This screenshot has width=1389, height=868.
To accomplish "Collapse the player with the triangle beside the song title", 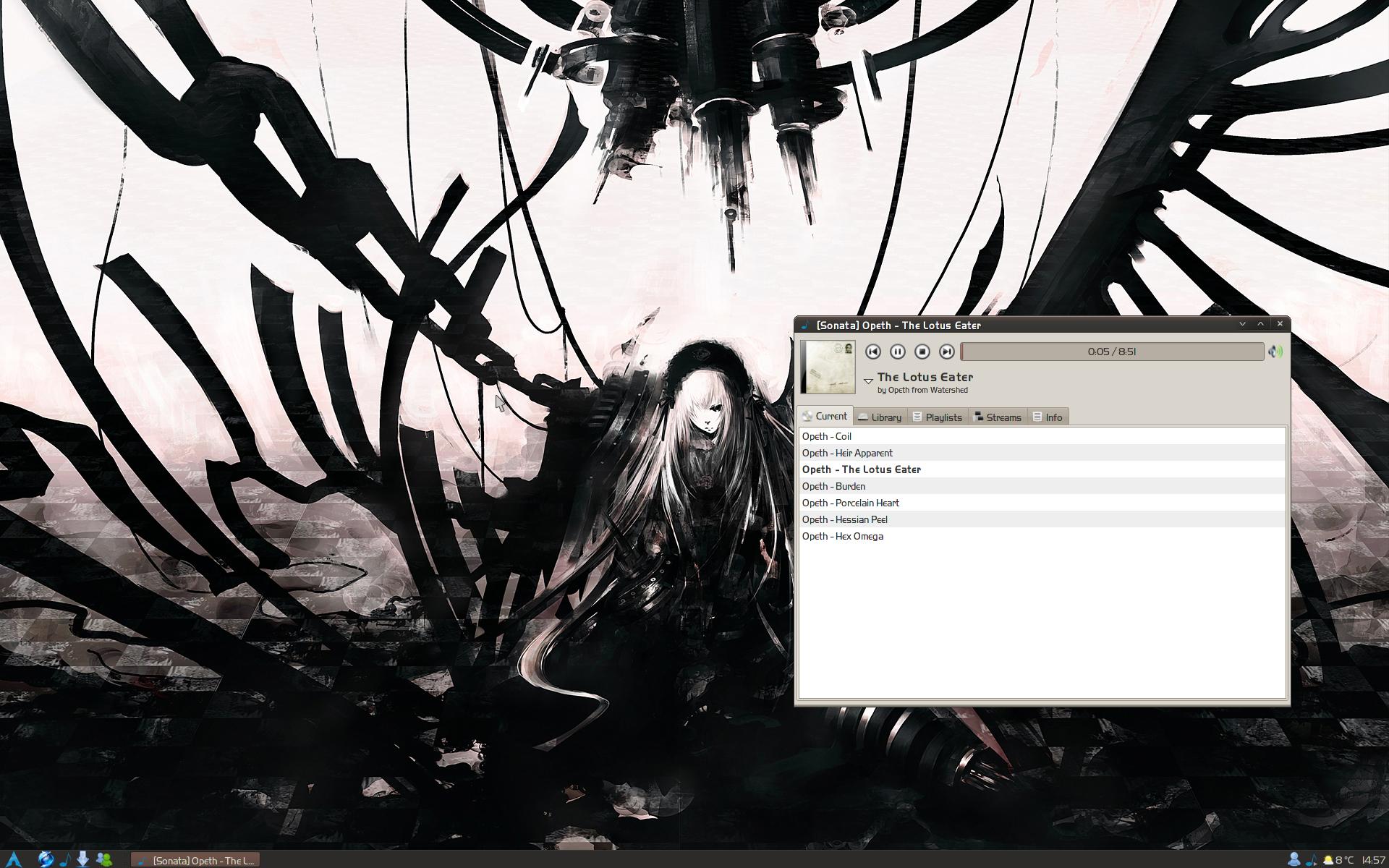I will point(868,381).
